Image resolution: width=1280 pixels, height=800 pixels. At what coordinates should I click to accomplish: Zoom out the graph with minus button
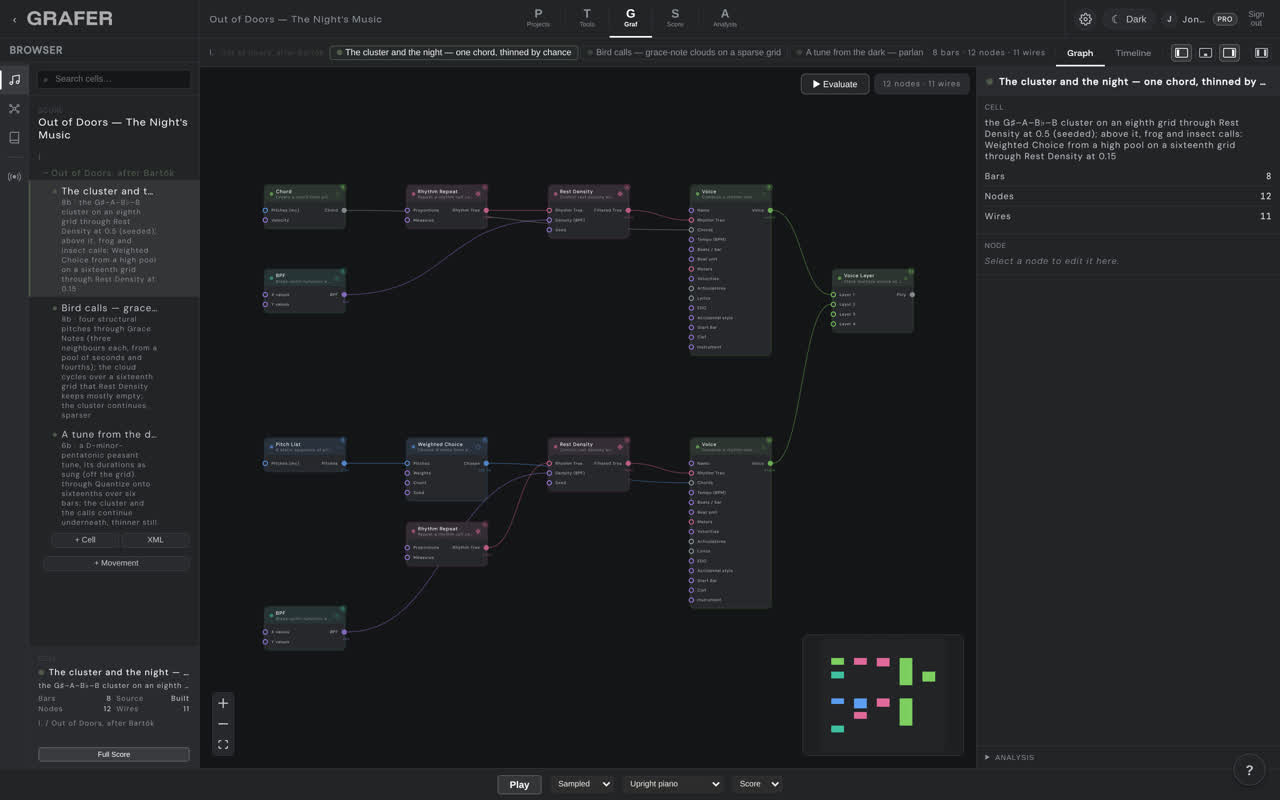click(223, 724)
